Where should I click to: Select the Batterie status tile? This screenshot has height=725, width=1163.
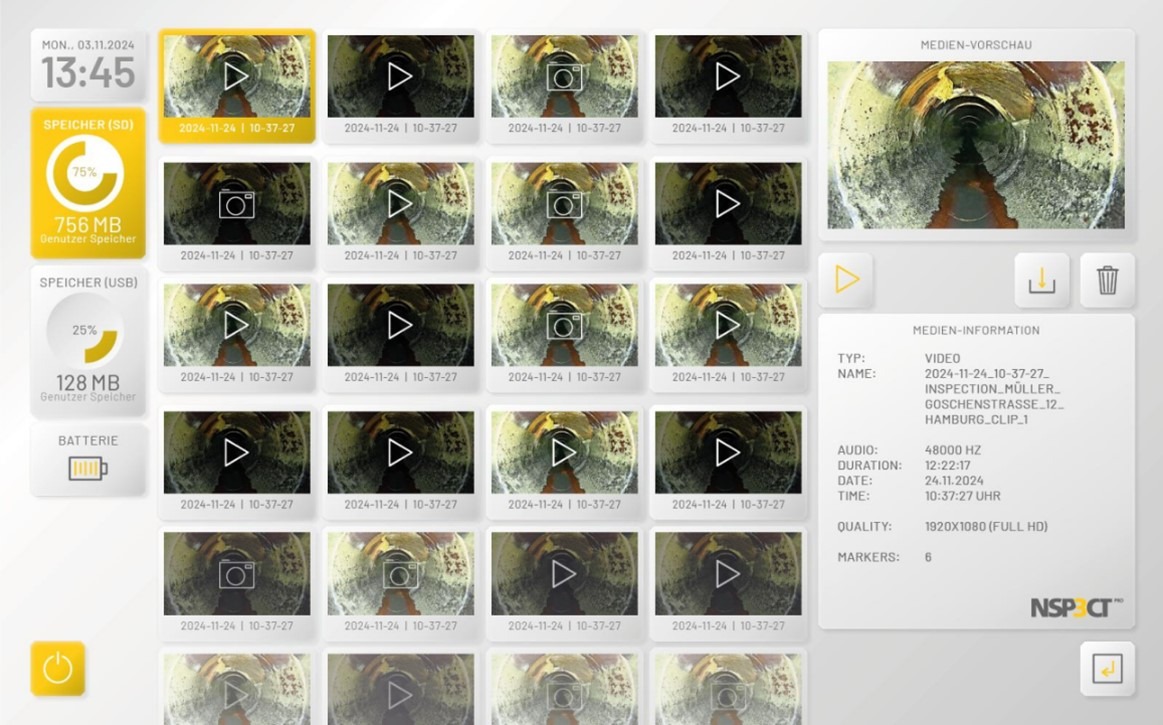tap(88, 459)
